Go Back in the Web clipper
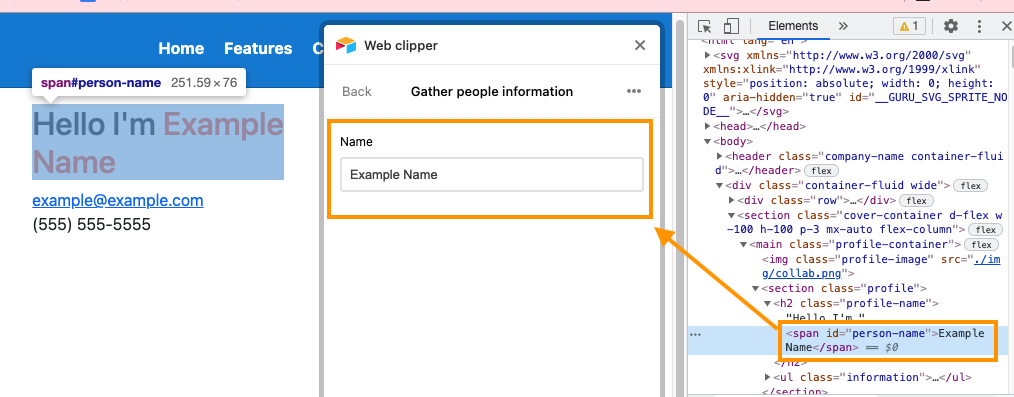 click(356, 91)
